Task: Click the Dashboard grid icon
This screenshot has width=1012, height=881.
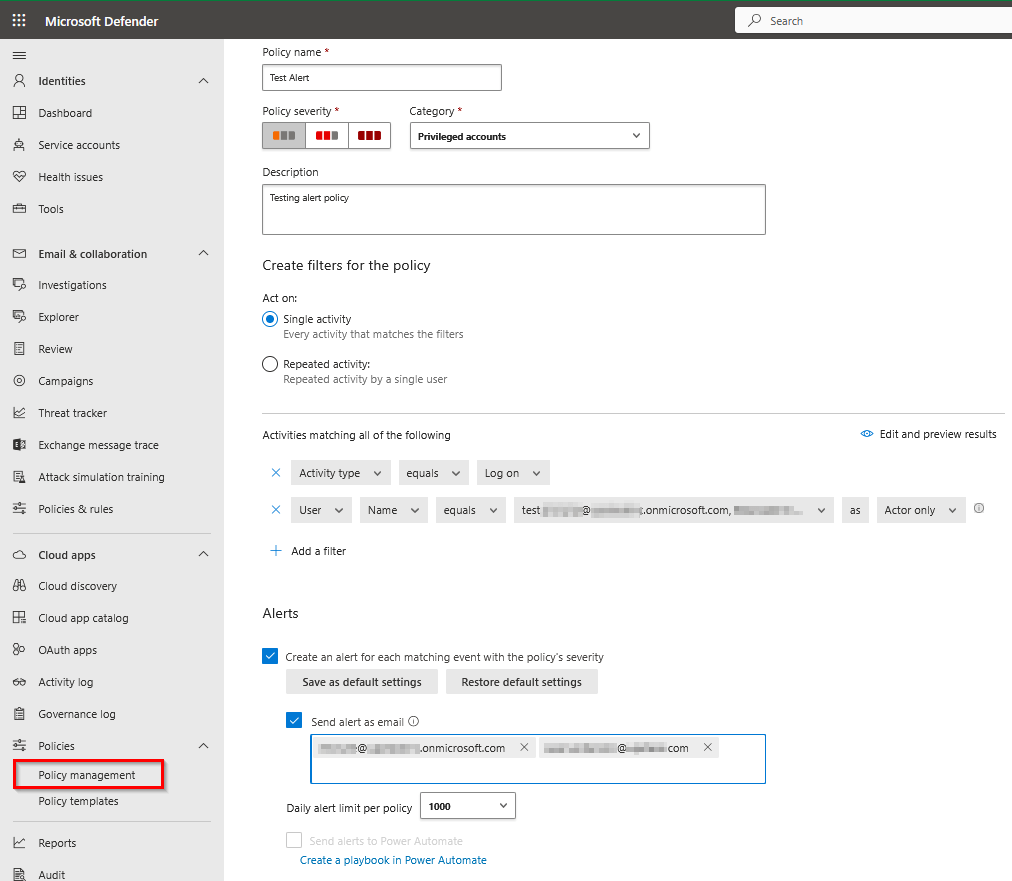Action: [x=19, y=113]
